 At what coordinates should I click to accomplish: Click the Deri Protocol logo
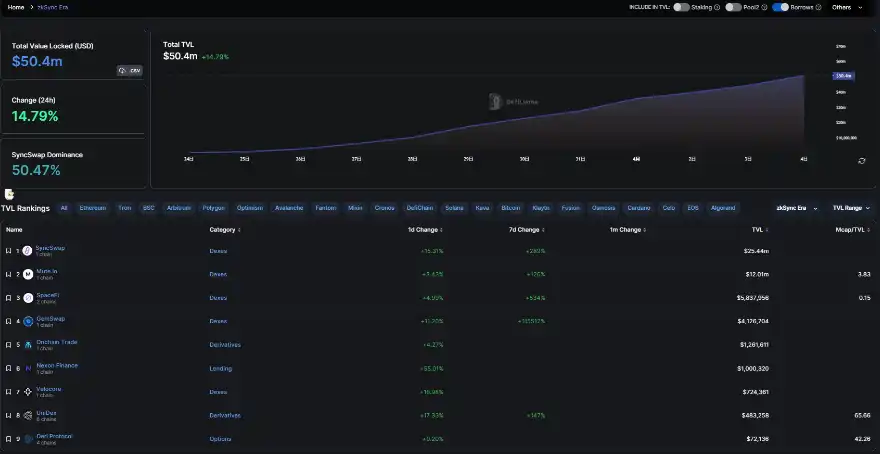tap(28, 439)
